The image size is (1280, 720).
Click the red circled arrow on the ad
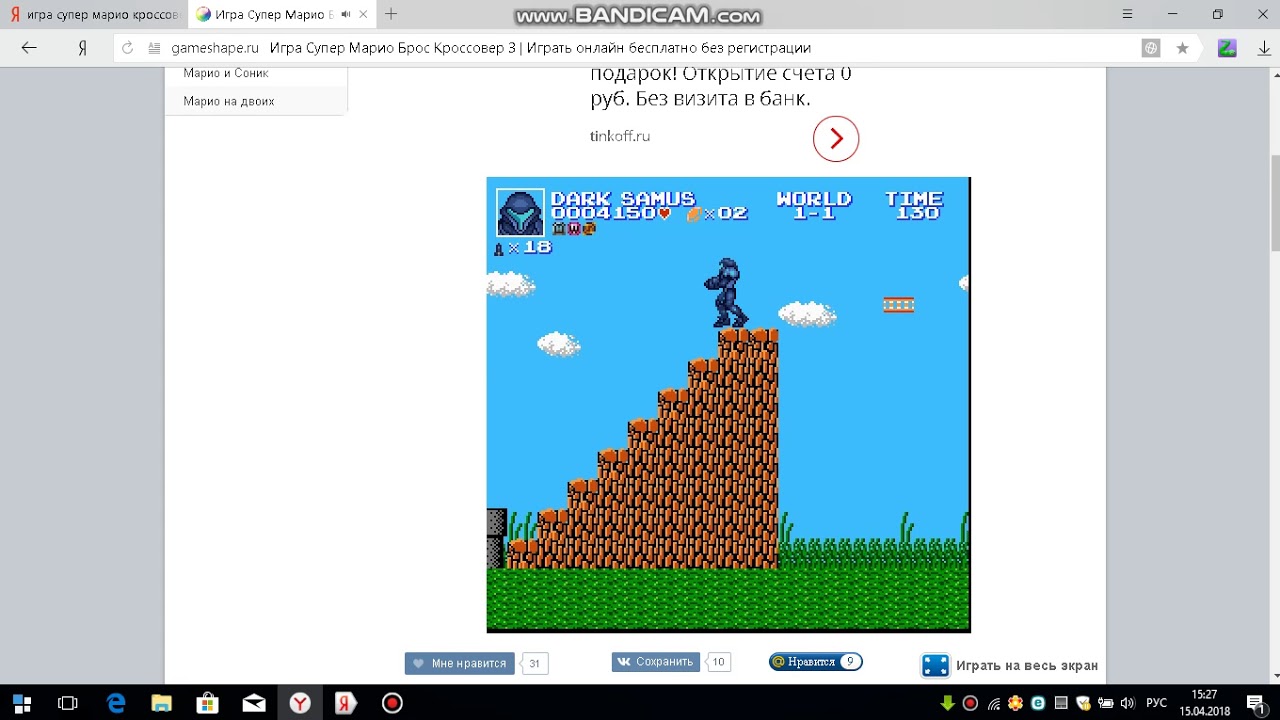[x=836, y=138]
